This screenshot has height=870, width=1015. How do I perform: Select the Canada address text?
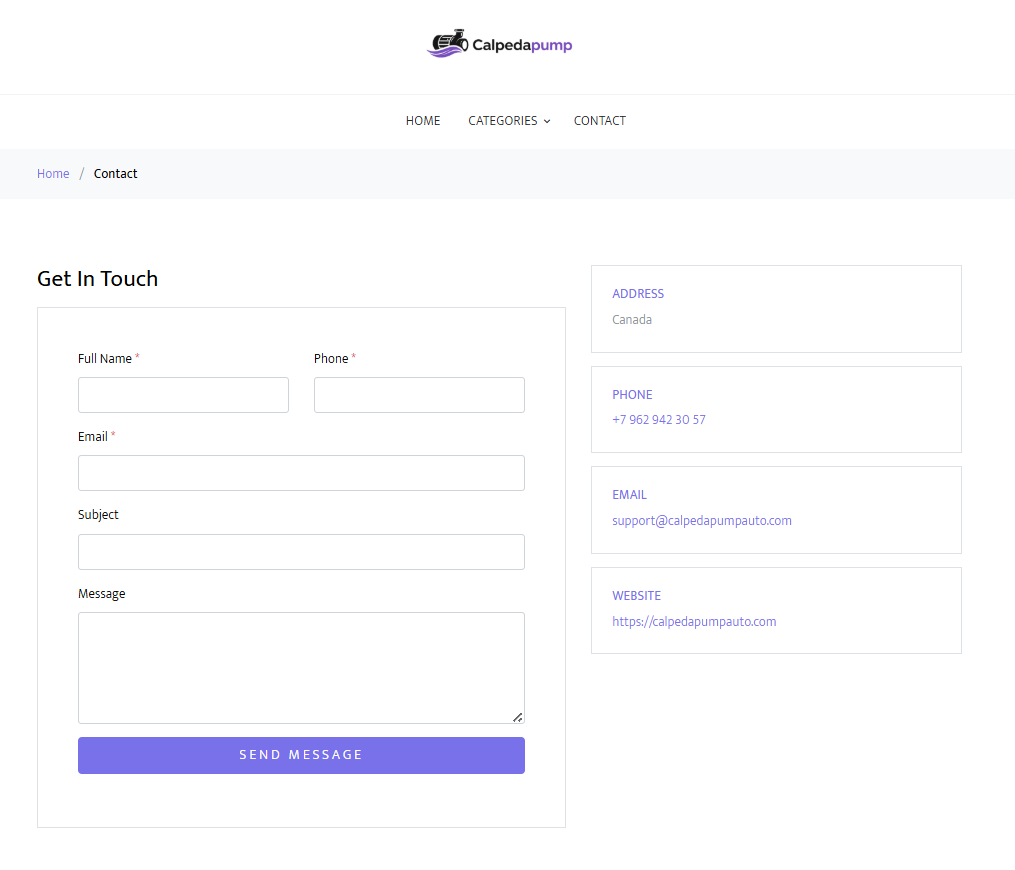coord(632,320)
